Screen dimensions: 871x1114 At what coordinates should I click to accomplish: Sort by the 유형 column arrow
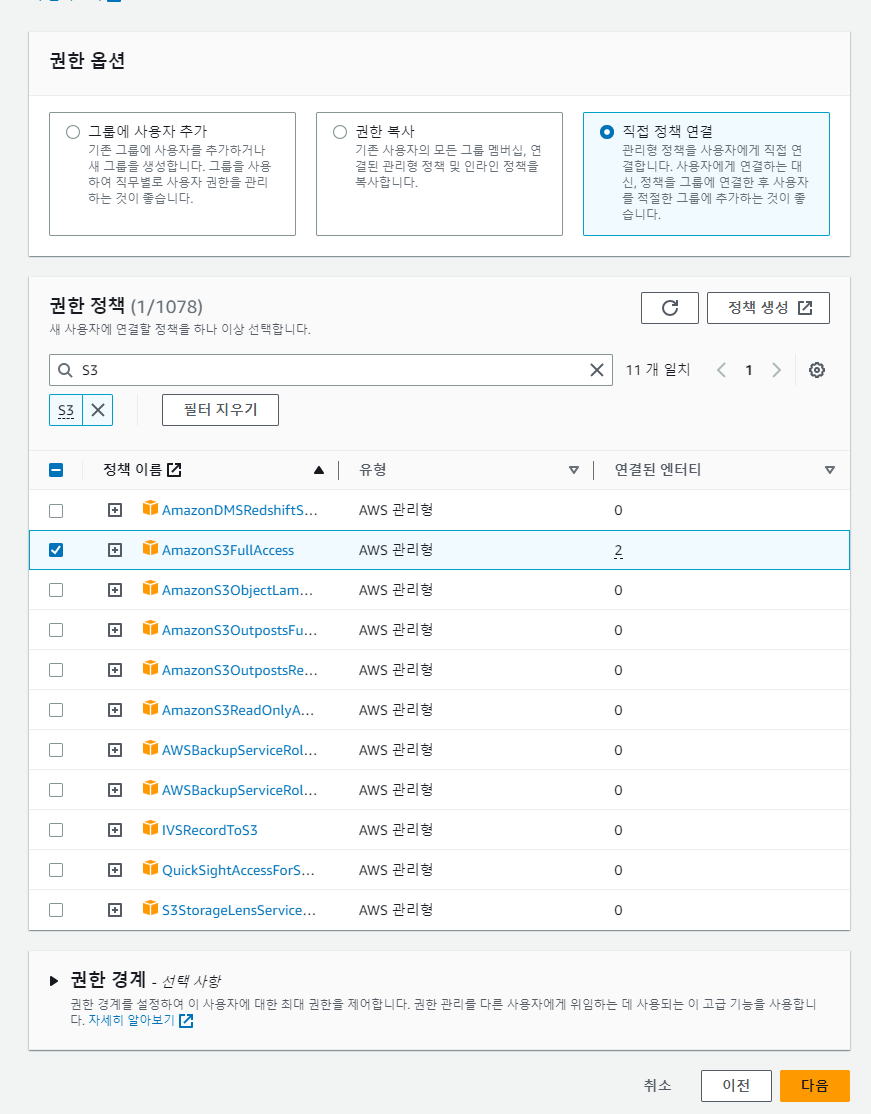click(x=574, y=470)
